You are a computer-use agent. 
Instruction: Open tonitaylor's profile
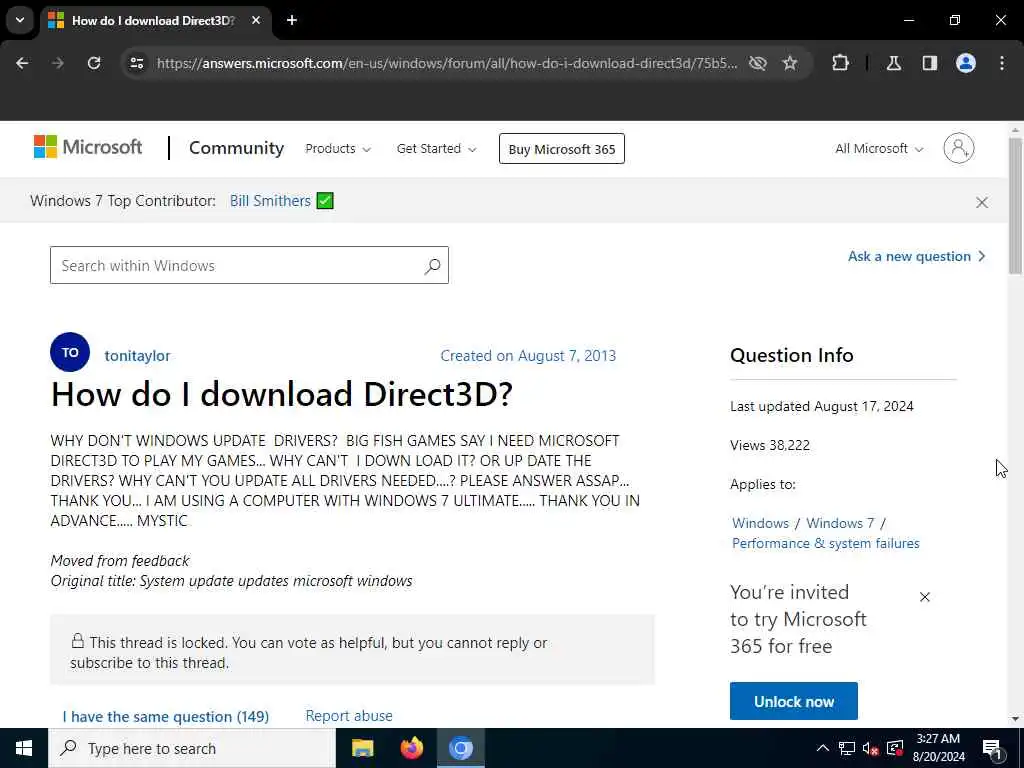point(137,356)
